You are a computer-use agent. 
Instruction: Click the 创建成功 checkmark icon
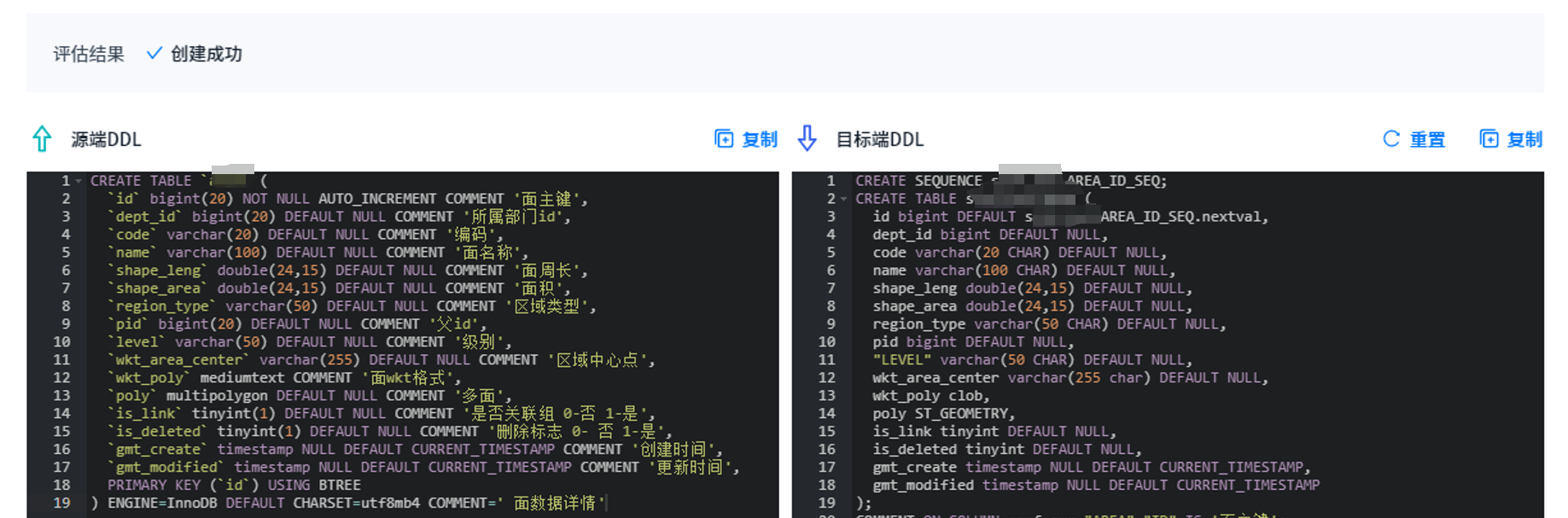click(x=154, y=53)
